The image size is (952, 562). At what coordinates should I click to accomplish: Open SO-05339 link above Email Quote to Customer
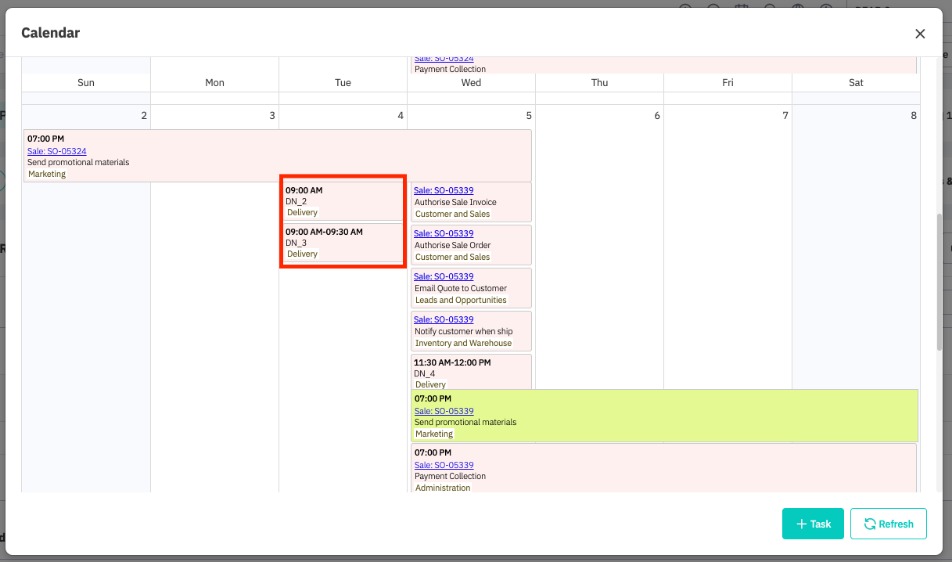444,276
